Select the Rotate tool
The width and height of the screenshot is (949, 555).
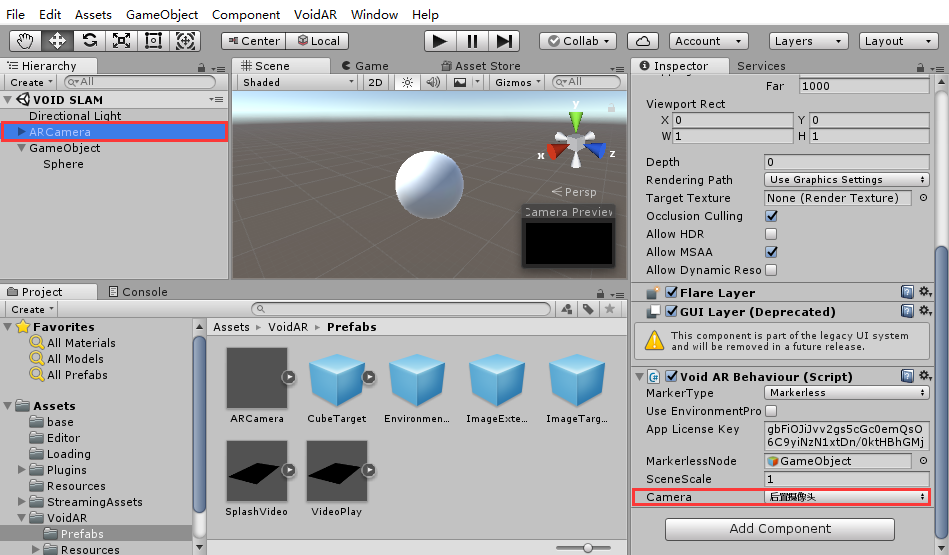(x=89, y=41)
